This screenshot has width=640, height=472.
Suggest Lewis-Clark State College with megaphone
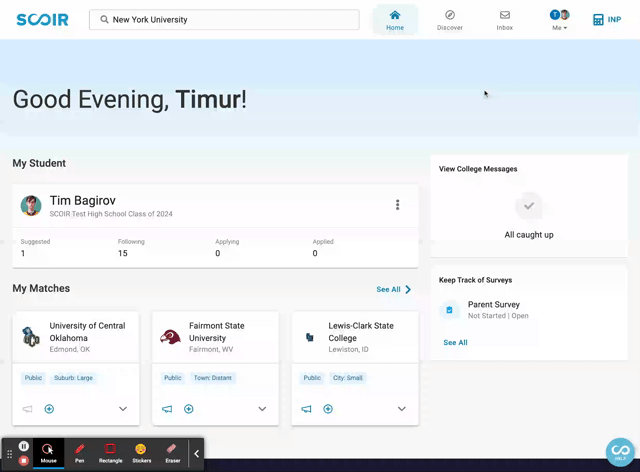(x=306, y=409)
